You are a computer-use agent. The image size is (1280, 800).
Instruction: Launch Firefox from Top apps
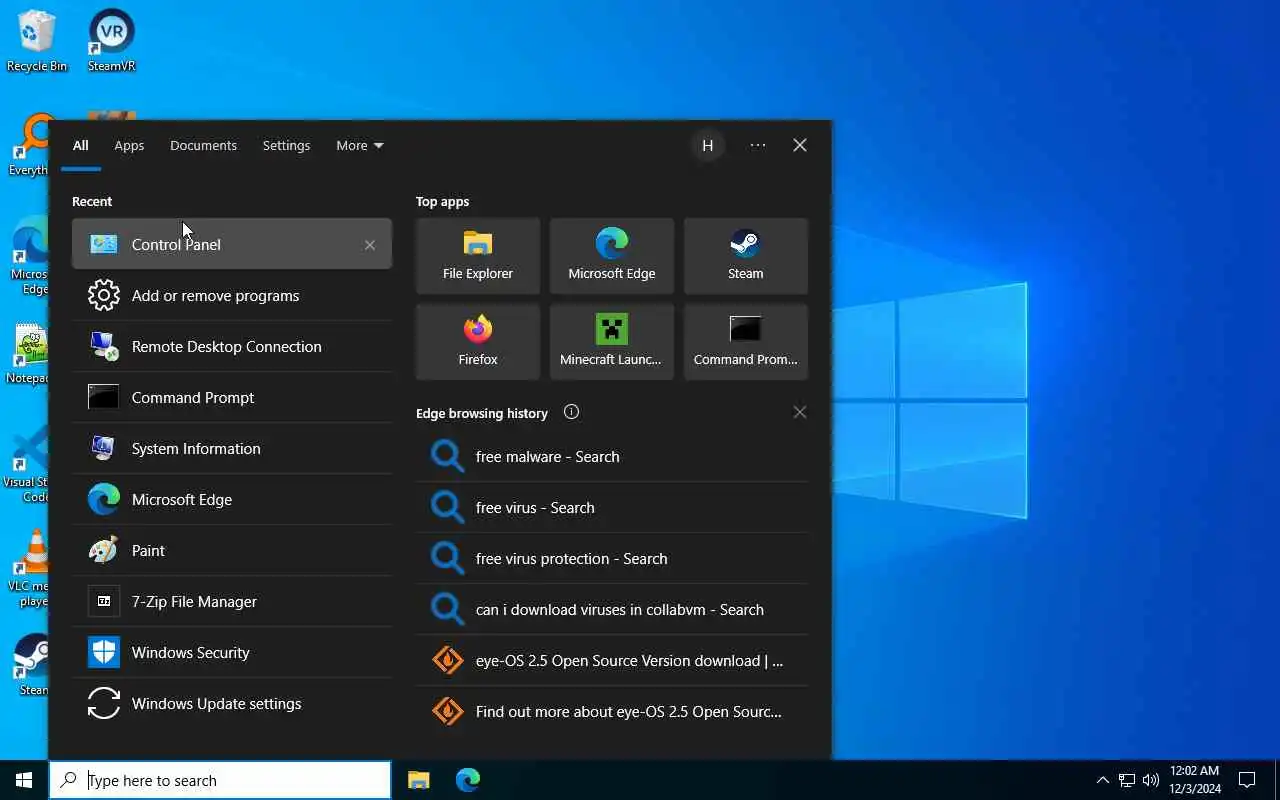coord(478,342)
